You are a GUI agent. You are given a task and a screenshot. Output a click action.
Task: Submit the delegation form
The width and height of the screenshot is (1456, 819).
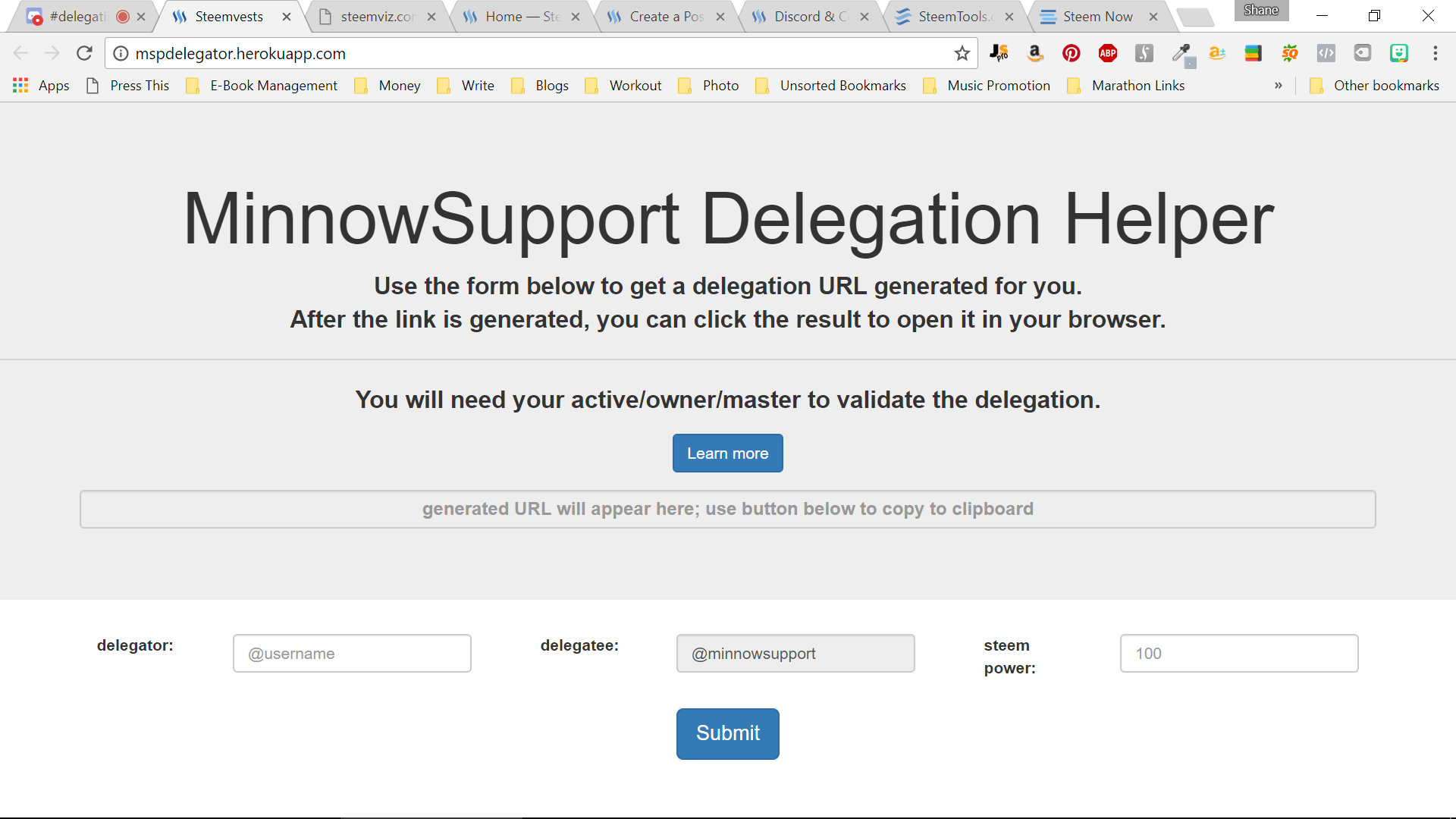pos(728,733)
